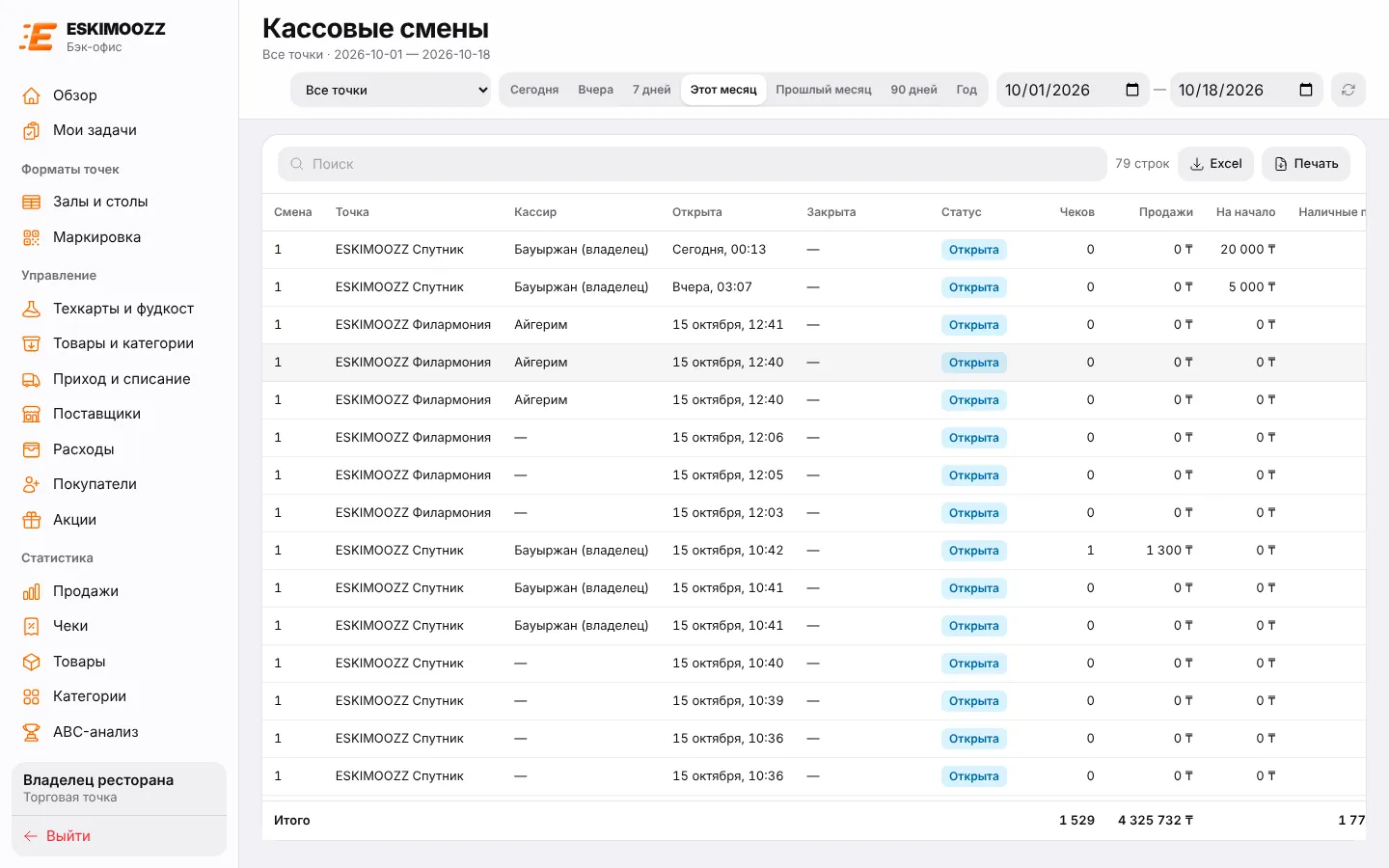1389x868 pixels.
Task: Click Открыта status on Вчера, 03:07 row
Action: tap(973, 287)
